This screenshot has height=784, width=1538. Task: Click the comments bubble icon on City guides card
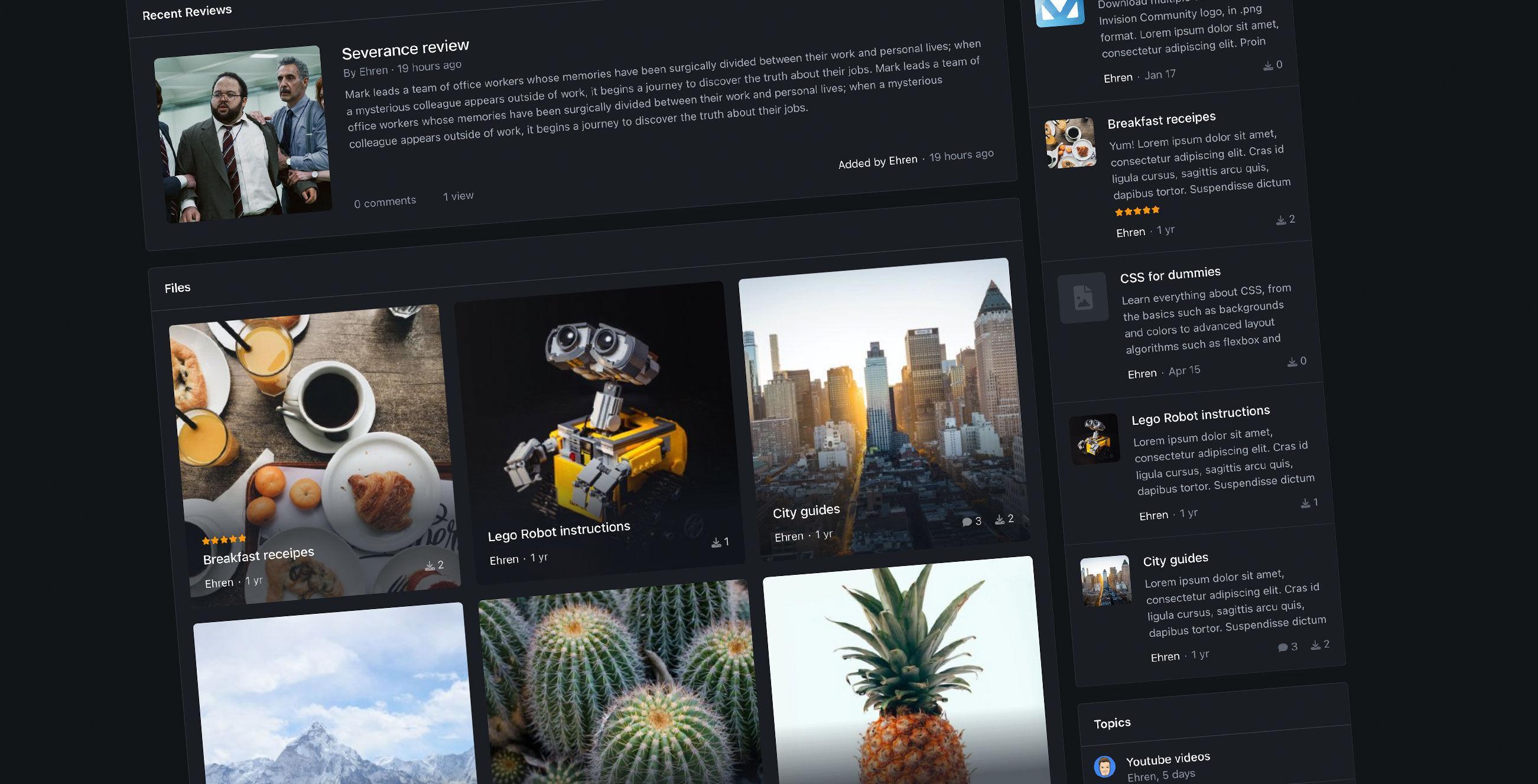[x=967, y=521]
